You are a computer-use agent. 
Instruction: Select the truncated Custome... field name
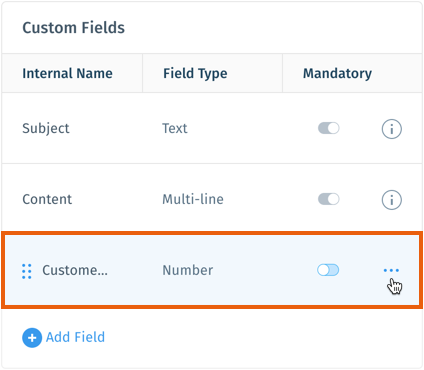pos(75,270)
